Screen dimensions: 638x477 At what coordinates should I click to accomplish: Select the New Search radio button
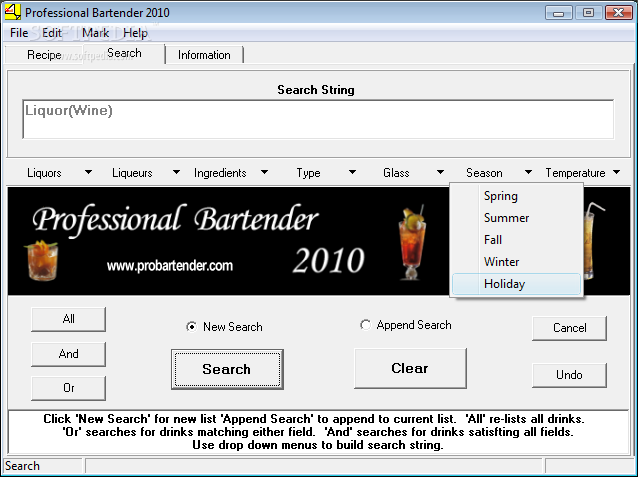[x=224, y=326]
